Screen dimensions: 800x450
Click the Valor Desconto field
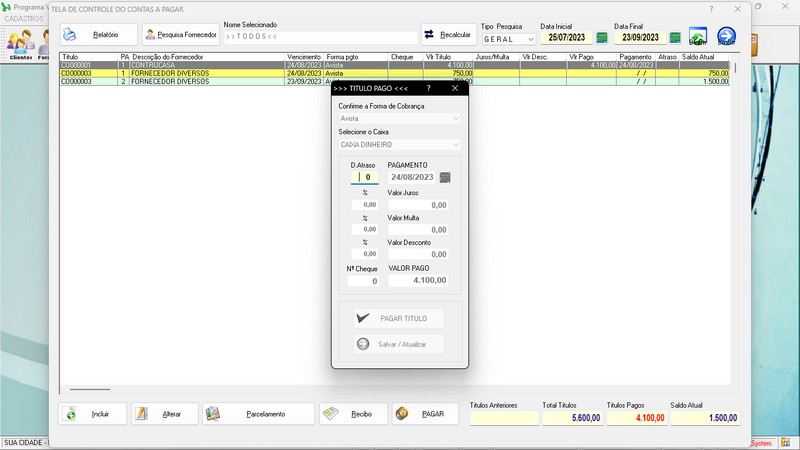pyautogui.click(x=418, y=254)
